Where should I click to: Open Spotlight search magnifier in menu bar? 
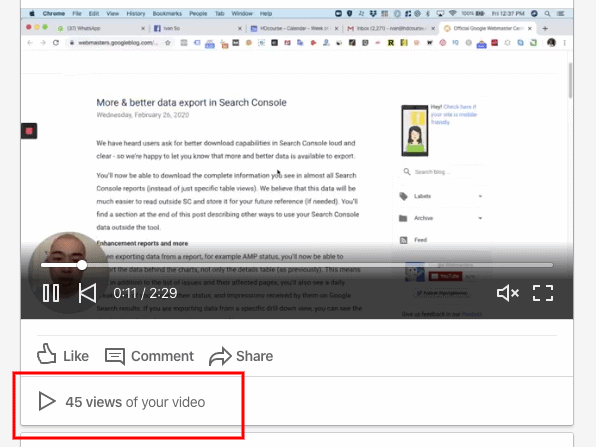click(547, 14)
